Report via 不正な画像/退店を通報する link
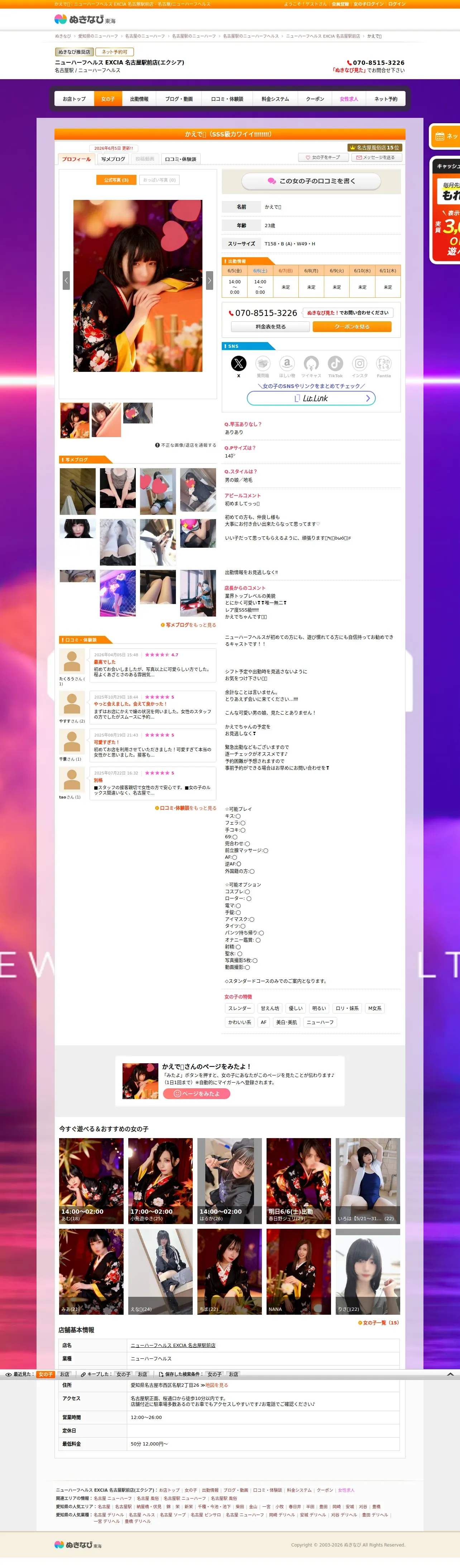The width and height of the screenshot is (460, 1568). point(186,446)
